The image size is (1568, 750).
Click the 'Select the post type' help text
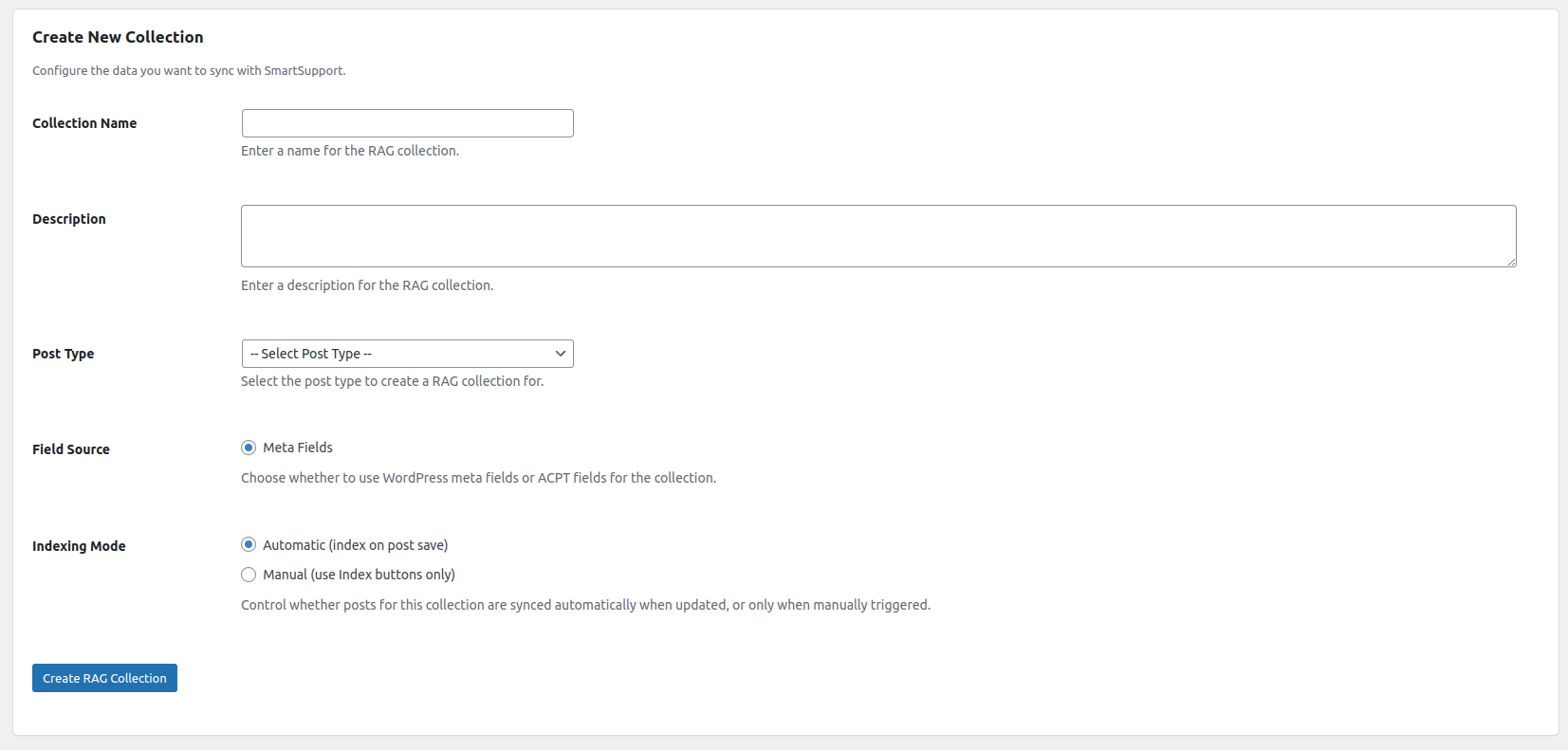392,381
